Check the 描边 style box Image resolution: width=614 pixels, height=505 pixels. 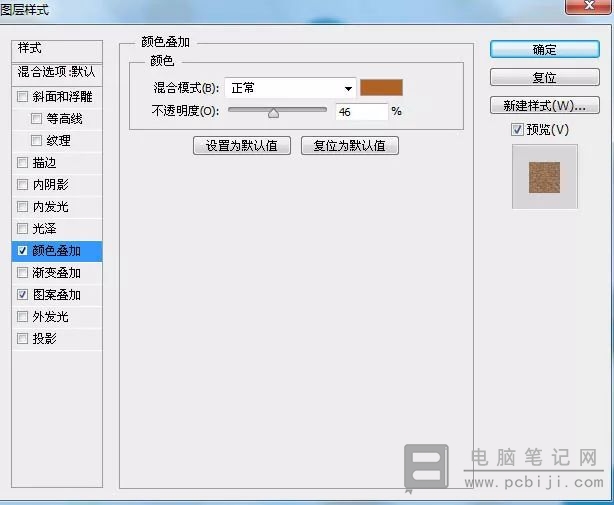tap(22, 162)
